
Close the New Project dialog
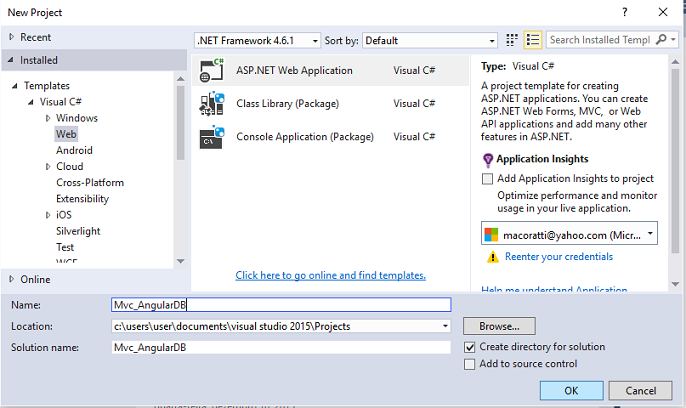663,12
